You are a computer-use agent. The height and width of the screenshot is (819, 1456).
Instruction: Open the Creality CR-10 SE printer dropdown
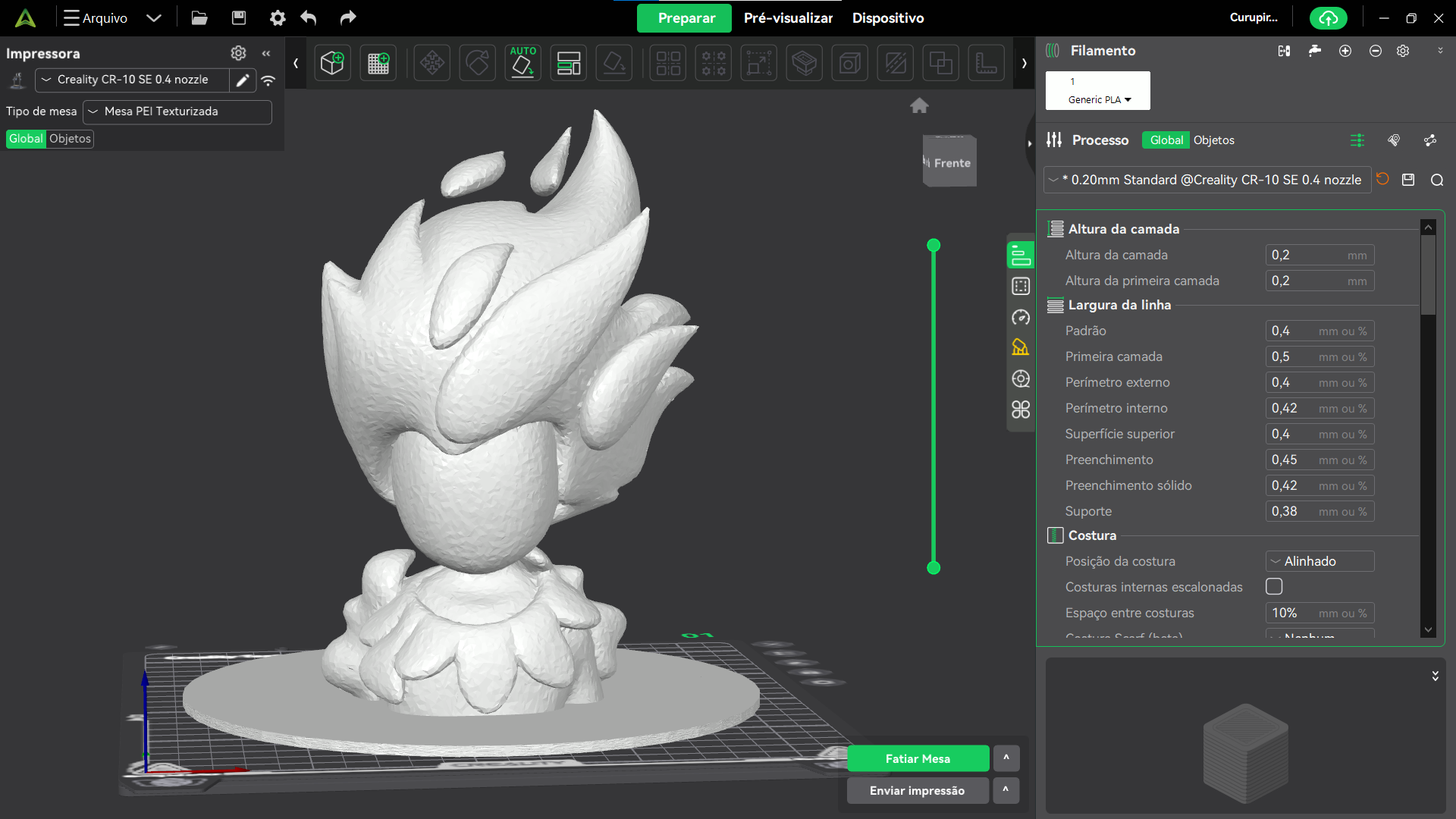pyautogui.click(x=132, y=80)
